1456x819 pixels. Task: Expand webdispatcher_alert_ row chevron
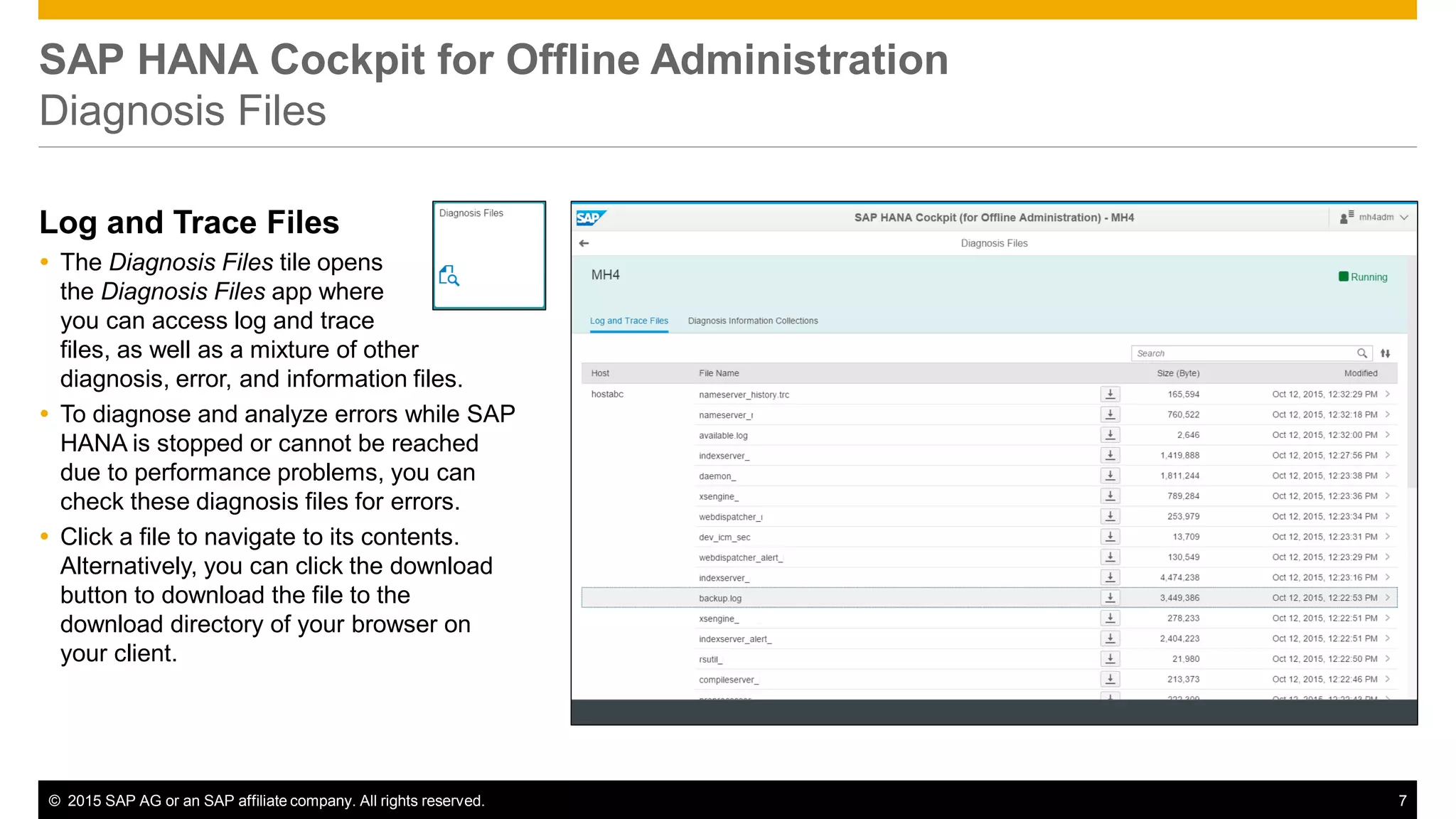[1388, 557]
